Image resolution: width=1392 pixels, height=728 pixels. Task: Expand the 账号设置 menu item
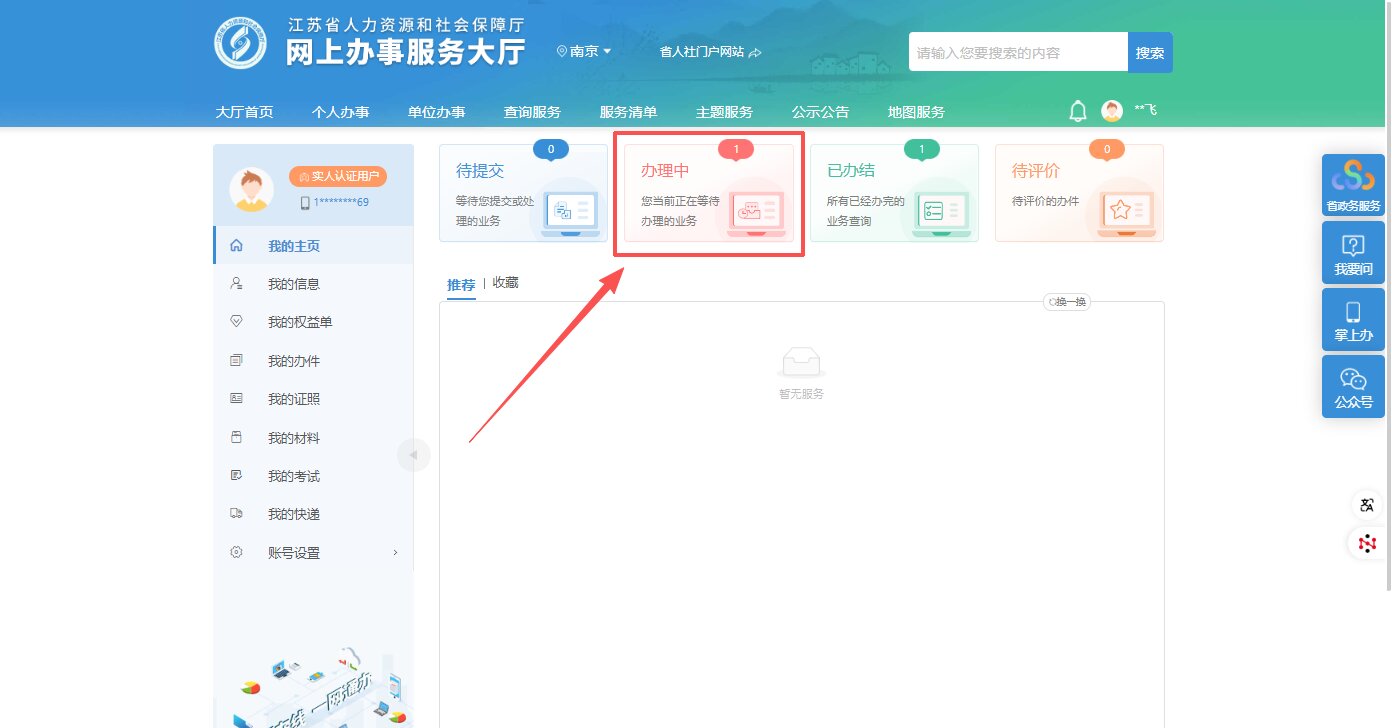313,553
